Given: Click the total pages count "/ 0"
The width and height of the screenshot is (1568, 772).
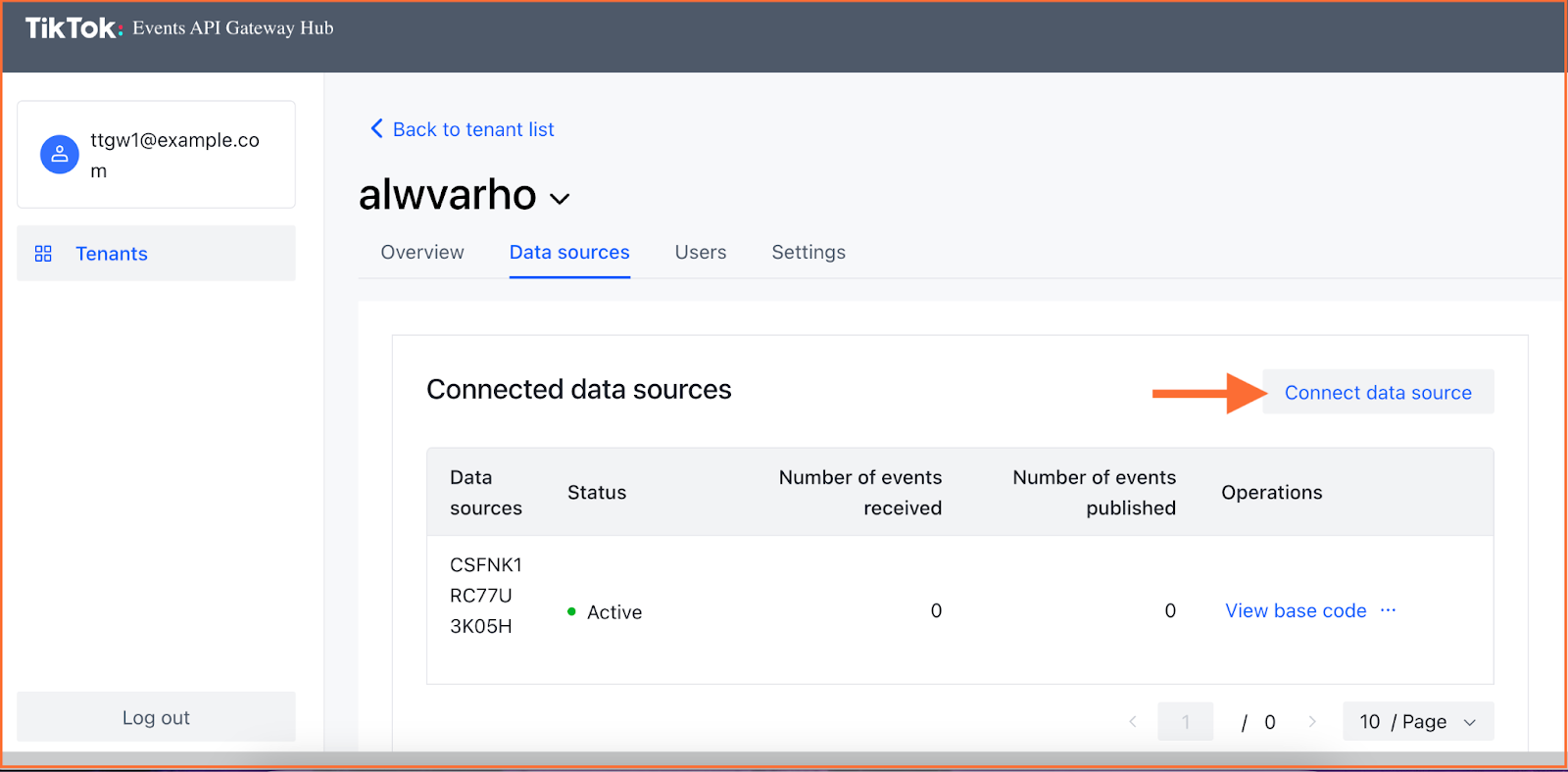Looking at the screenshot, I should tap(1258, 722).
